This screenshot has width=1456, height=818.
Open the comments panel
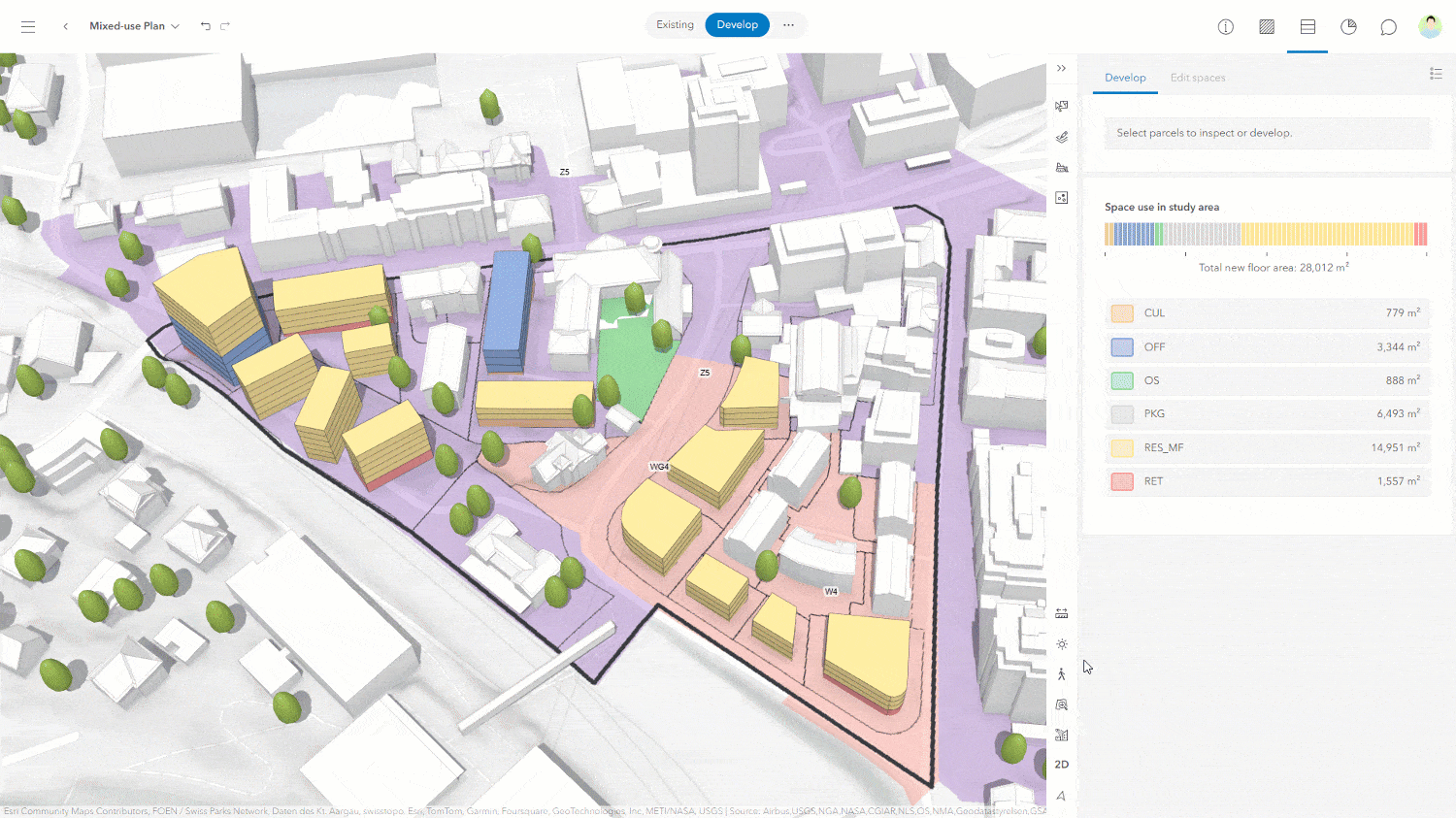pyautogui.click(x=1387, y=26)
